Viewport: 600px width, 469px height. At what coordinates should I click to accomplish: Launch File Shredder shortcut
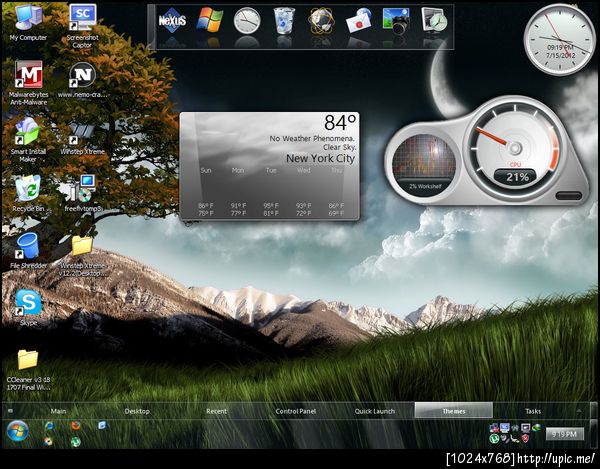coord(28,251)
